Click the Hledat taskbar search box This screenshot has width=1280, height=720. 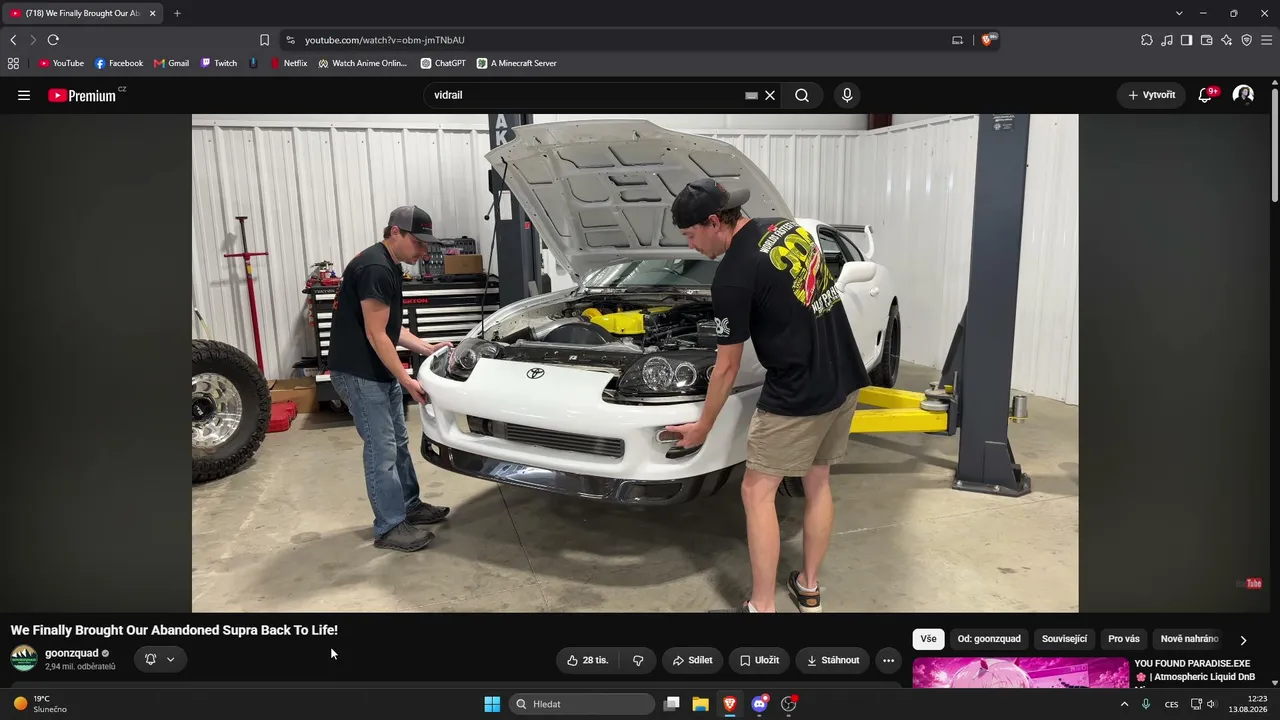pos(582,704)
